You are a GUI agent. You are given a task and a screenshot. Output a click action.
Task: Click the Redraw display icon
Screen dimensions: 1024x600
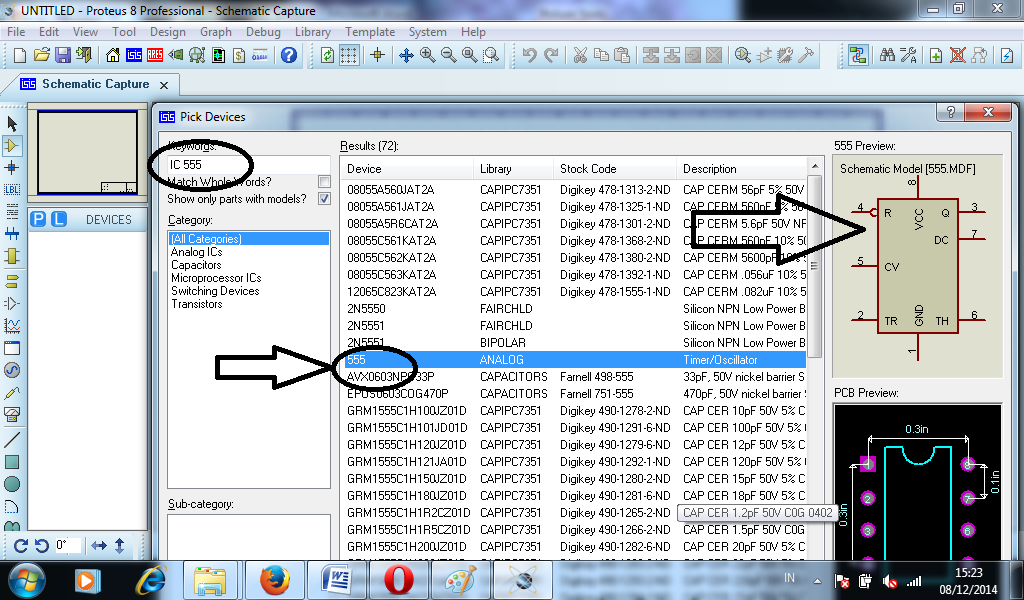coord(328,55)
